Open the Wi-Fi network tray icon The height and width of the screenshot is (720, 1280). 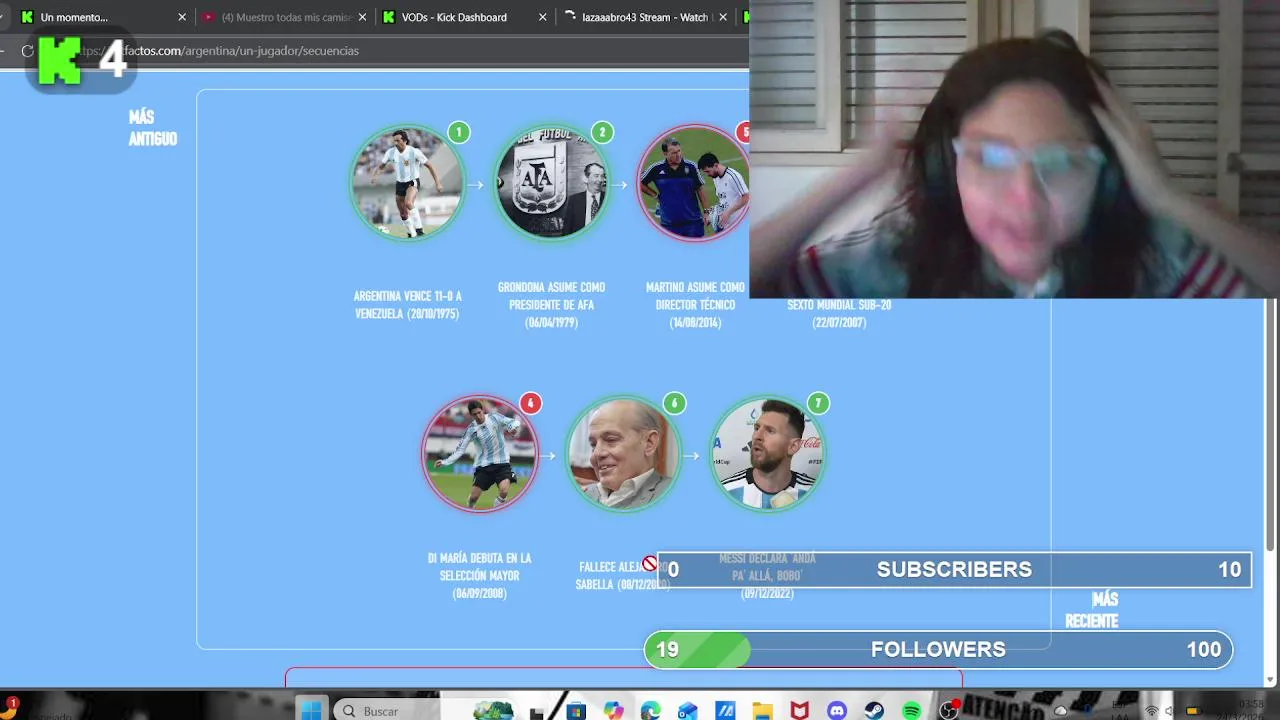point(1152,711)
